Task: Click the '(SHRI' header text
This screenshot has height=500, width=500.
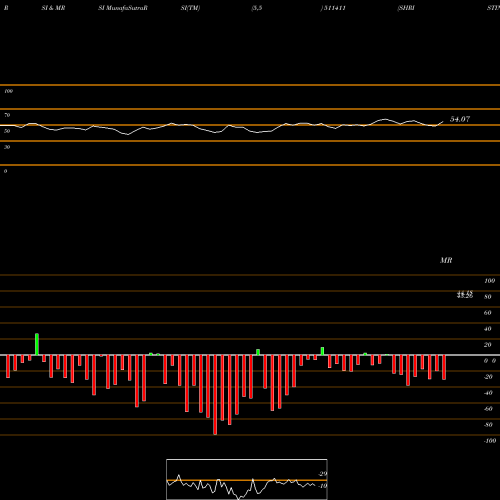Action: point(406,8)
